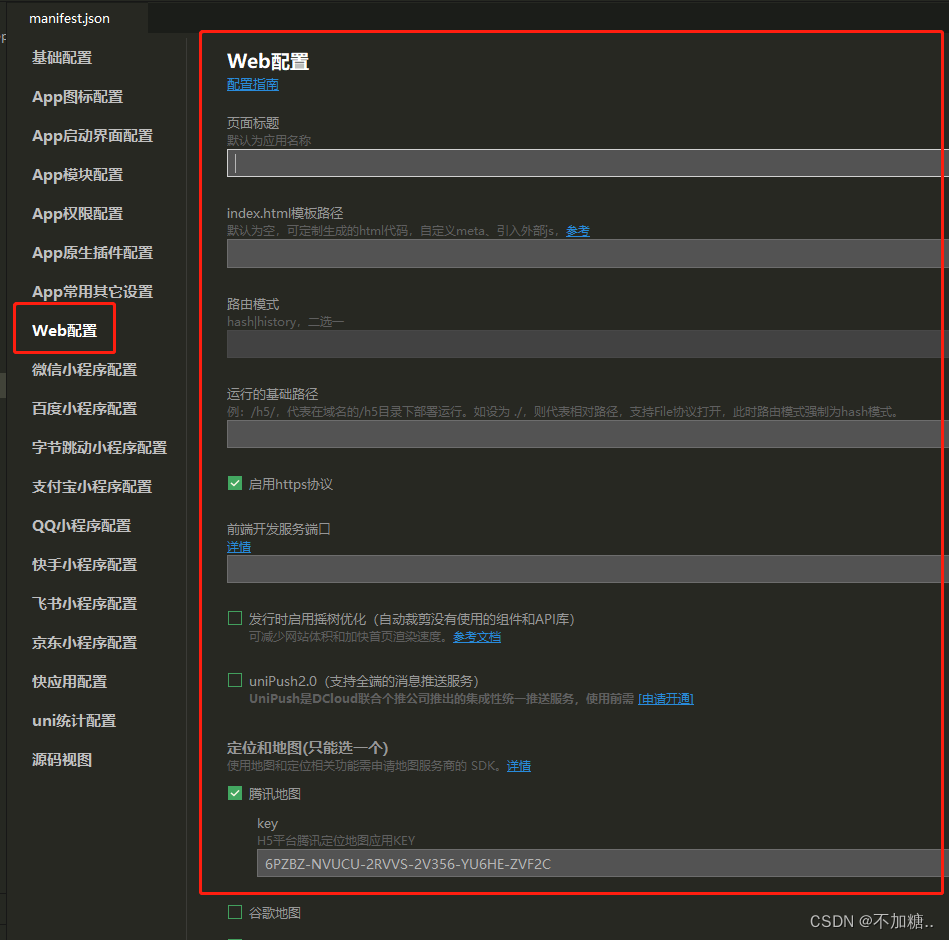Enable the 启用https协议 checkbox
Viewport: 949px width, 940px height.
point(235,484)
